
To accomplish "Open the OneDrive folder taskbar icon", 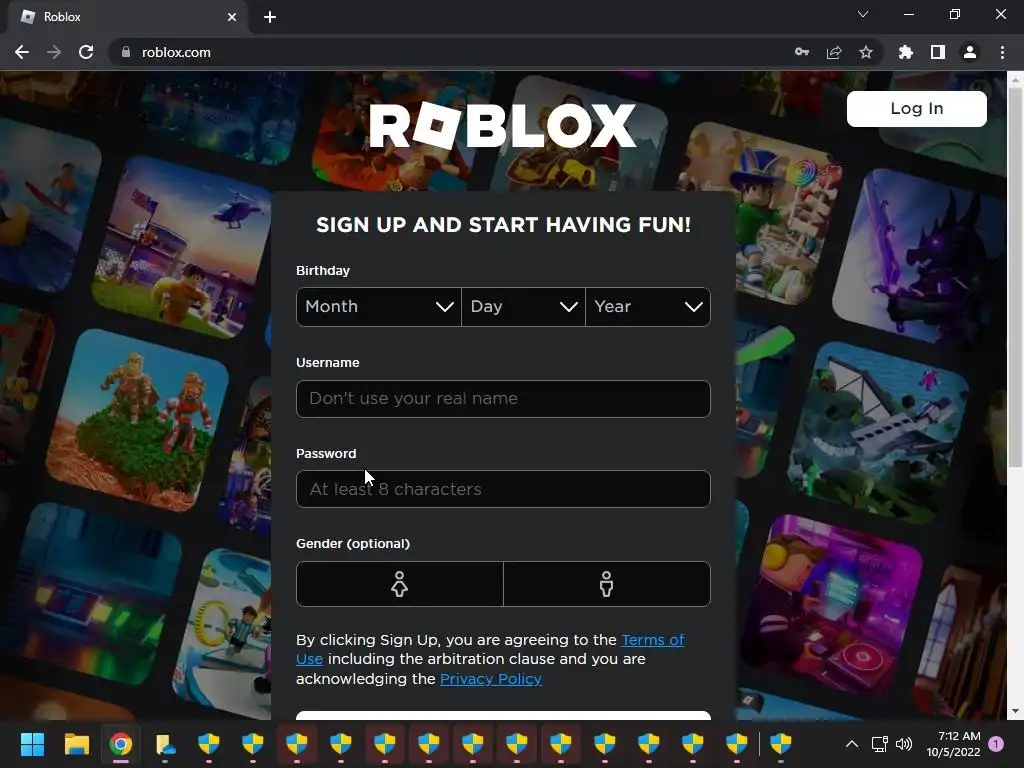I will 165,744.
